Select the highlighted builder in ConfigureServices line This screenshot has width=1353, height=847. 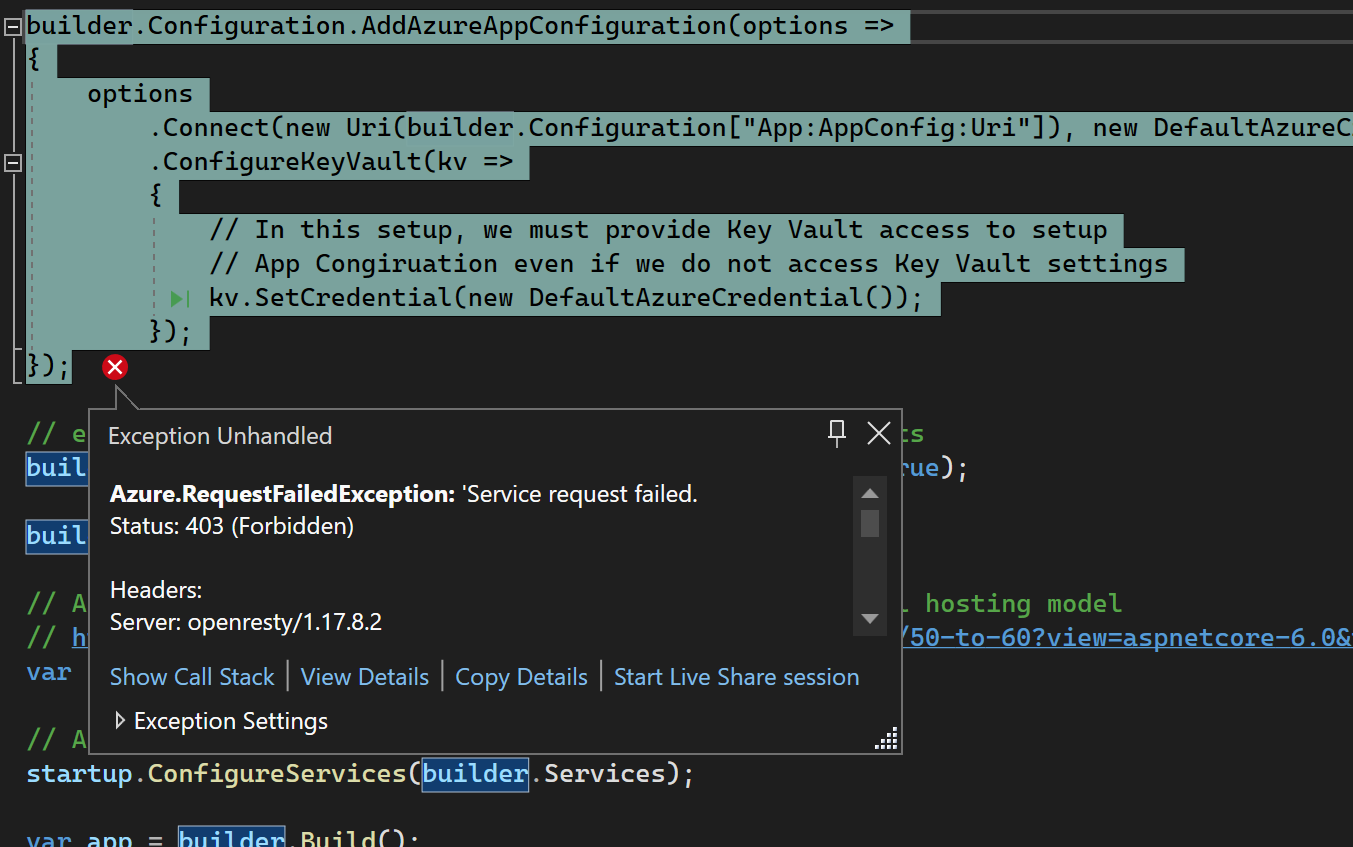[x=475, y=773]
